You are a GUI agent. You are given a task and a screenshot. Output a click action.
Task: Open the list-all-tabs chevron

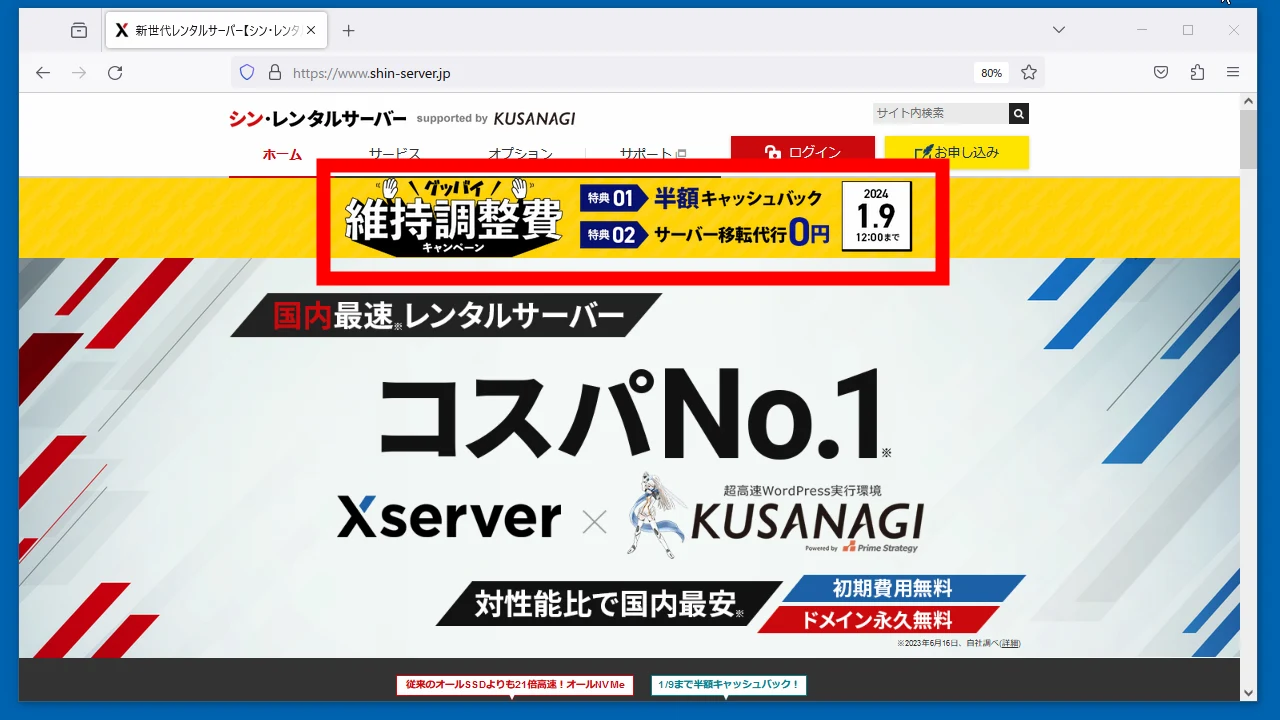point(1058,30)
